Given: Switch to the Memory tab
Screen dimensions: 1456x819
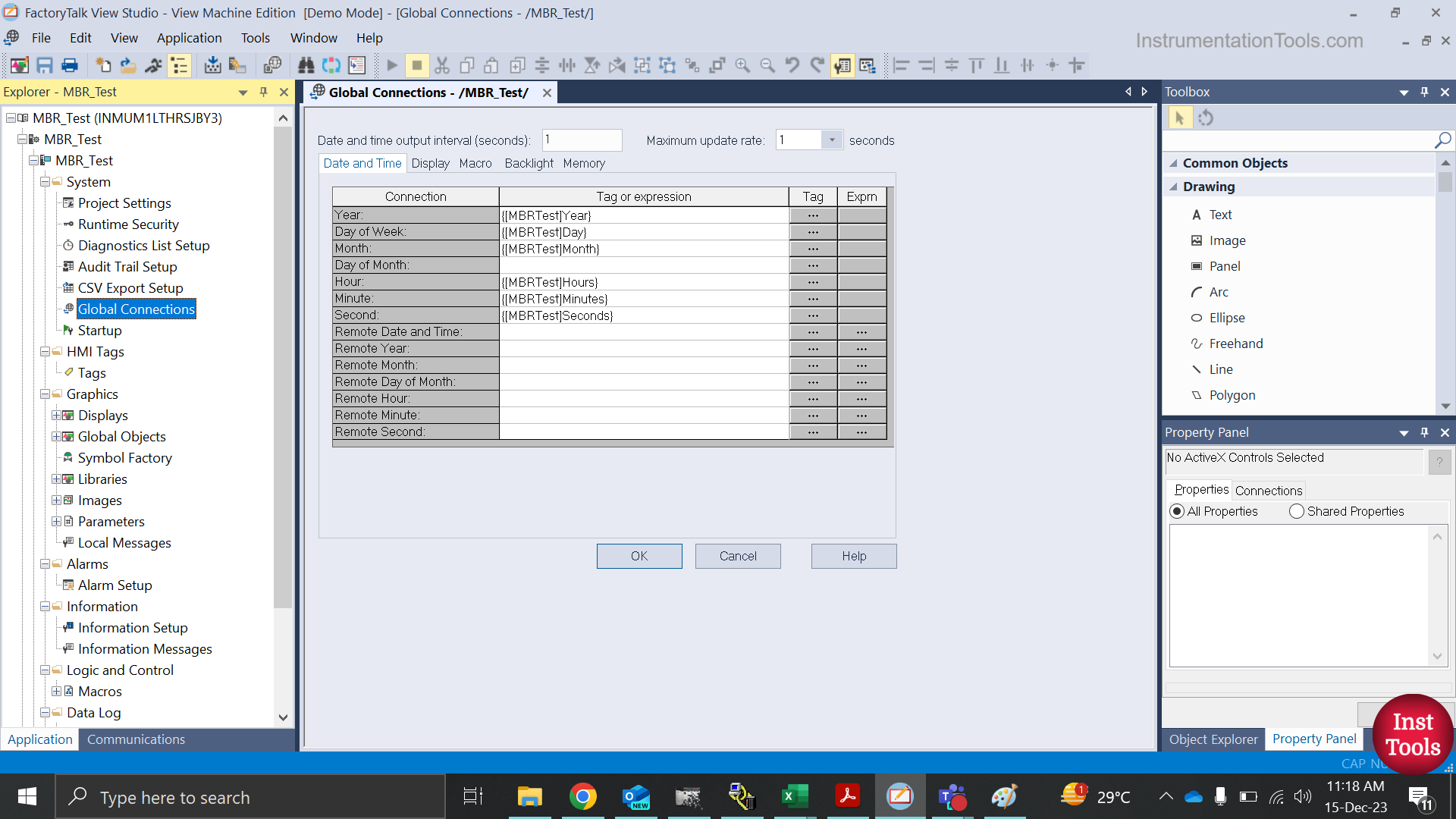Looking at the screenshot, I should (x=584, y=163).
